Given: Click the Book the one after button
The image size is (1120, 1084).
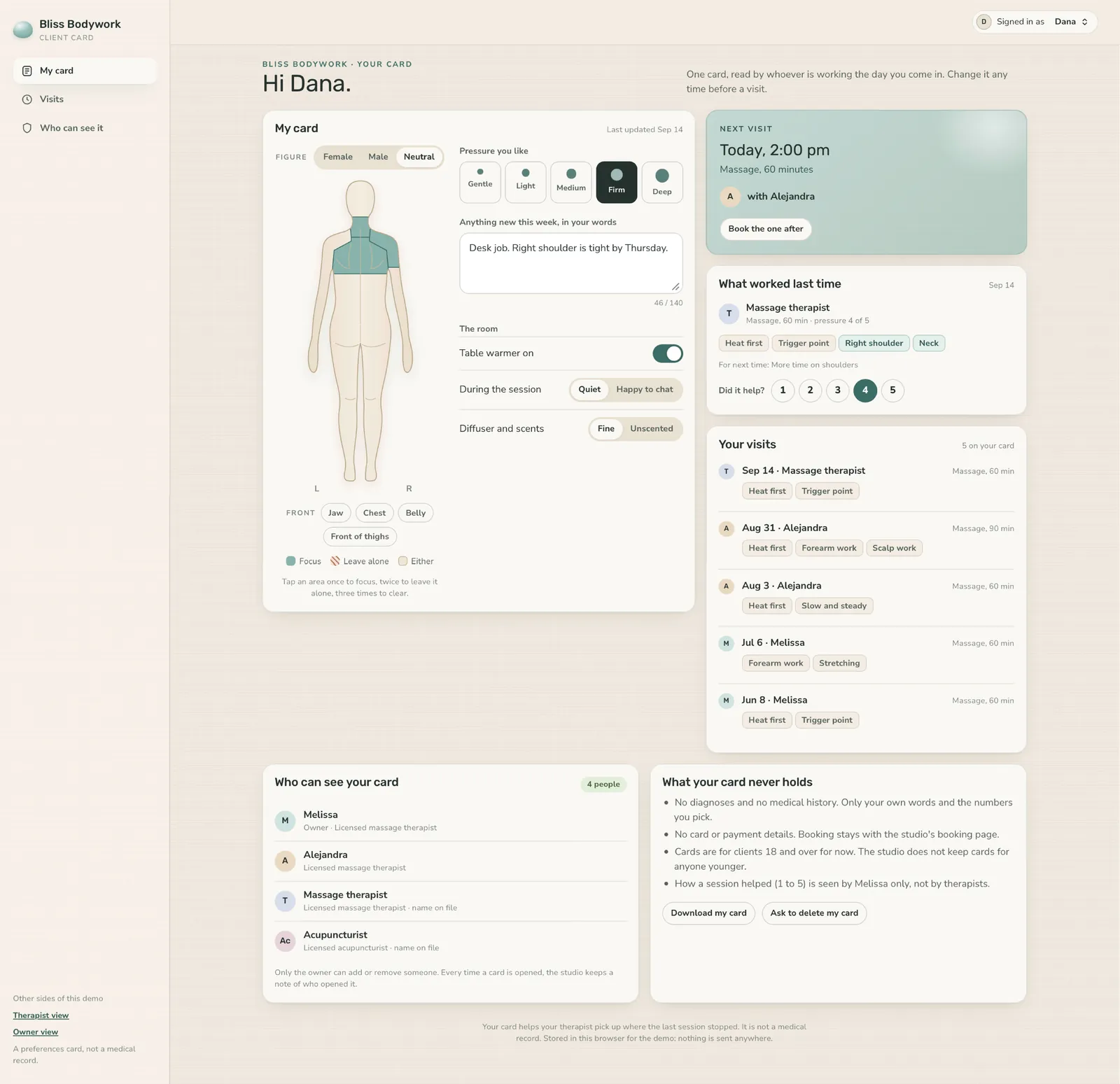Looking at the screenshot, I should tap(766, 229).
